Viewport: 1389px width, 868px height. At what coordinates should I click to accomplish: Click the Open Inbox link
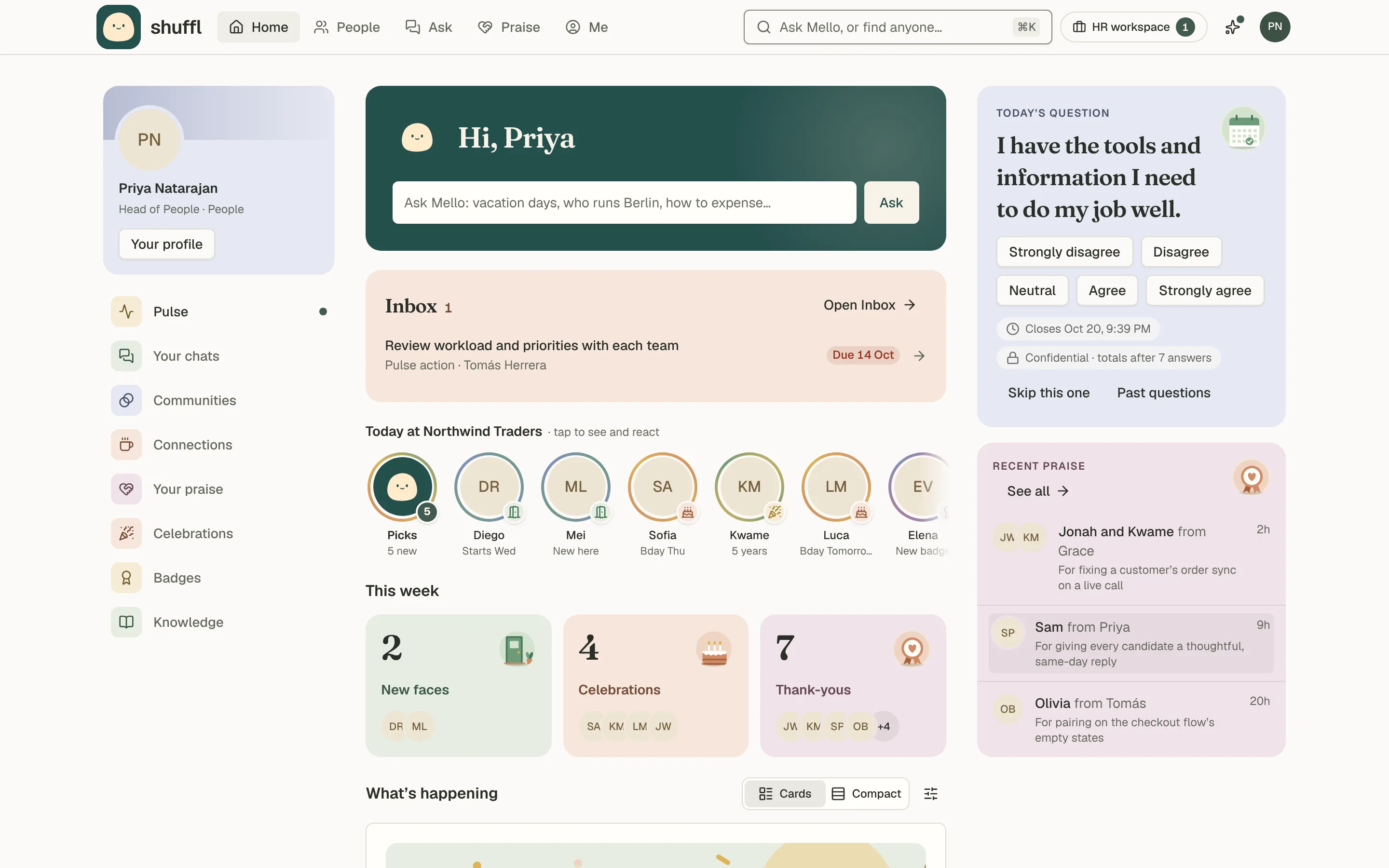click(x=869, y=305)
